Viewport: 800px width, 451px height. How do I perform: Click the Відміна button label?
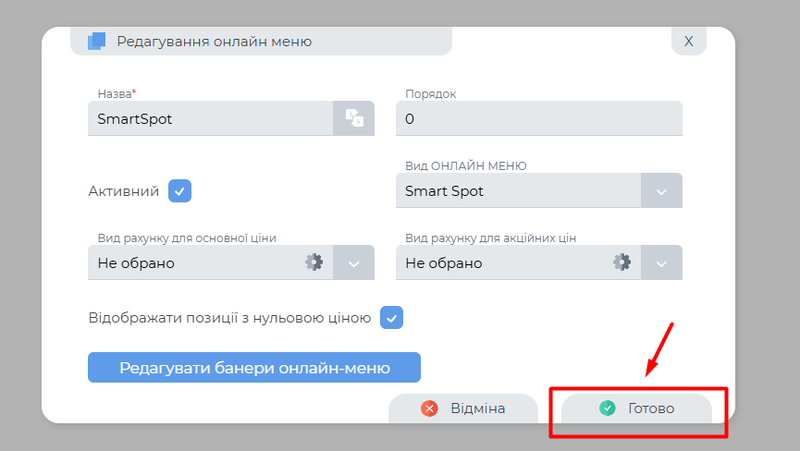pos(477,408)
